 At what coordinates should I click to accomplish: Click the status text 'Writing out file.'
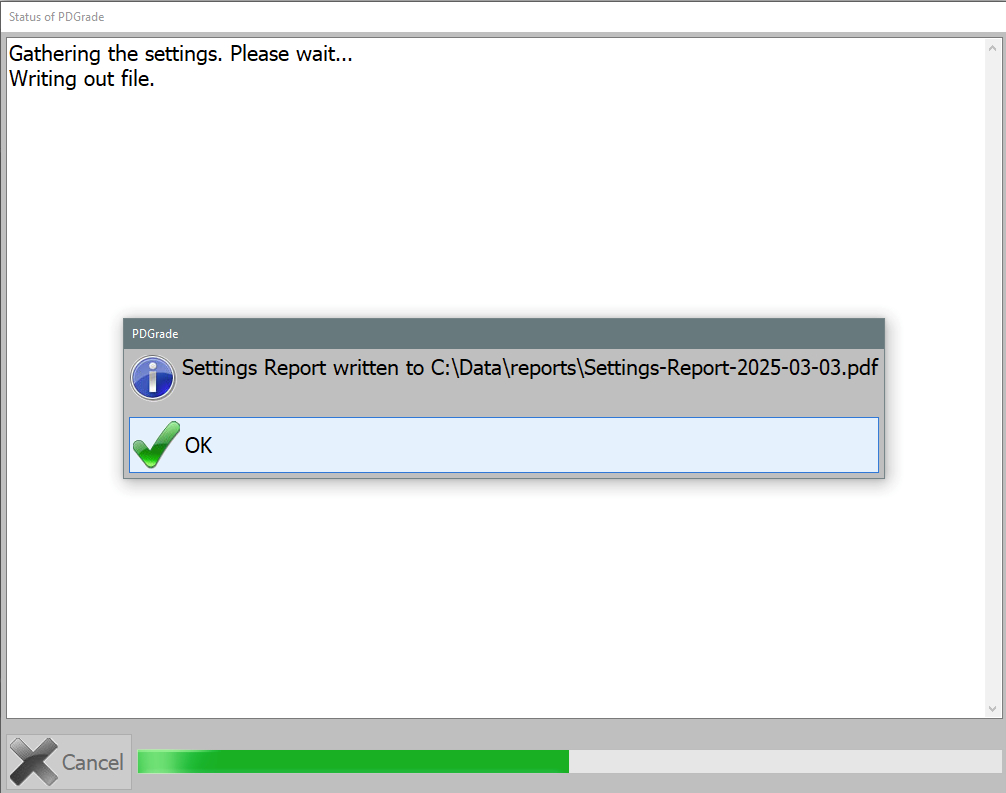[x=80, y=79]
